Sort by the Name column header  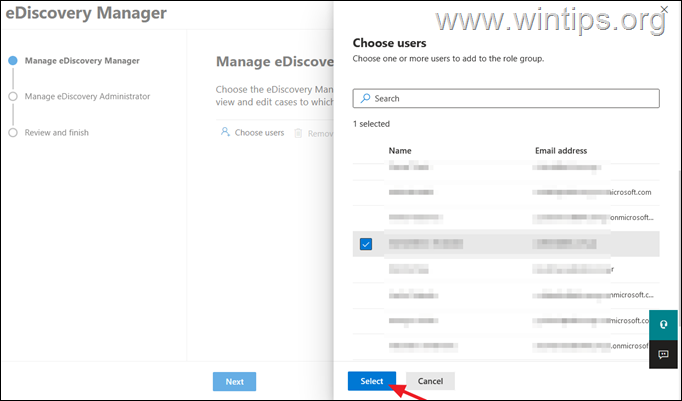click(400, 150)
